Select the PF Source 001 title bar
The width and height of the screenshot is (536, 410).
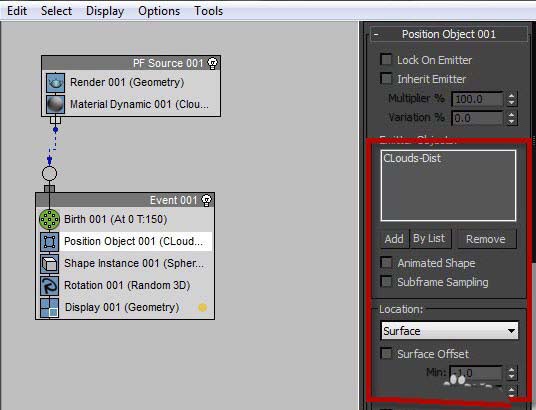click(x=131, y=63)
